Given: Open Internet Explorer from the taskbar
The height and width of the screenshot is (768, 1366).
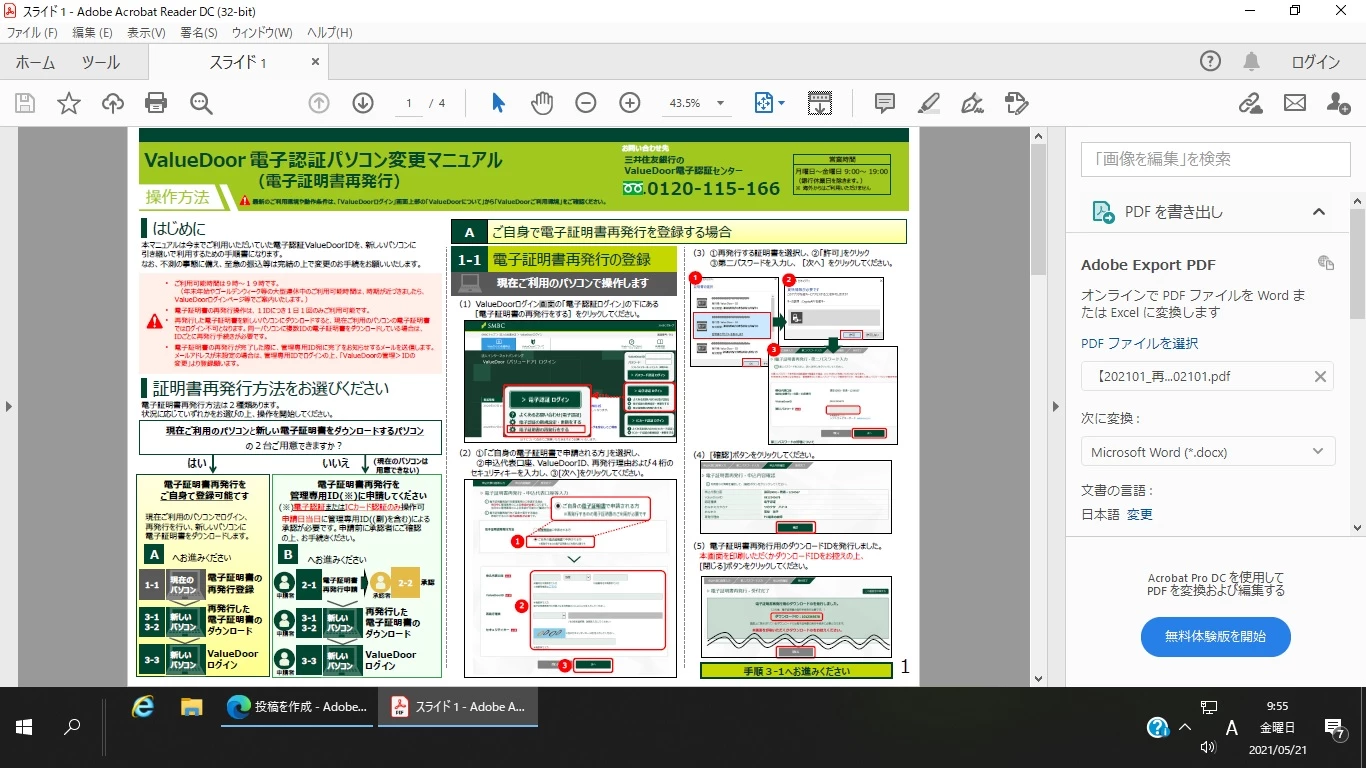Looking at the screenshot, I should click(143, 707).
